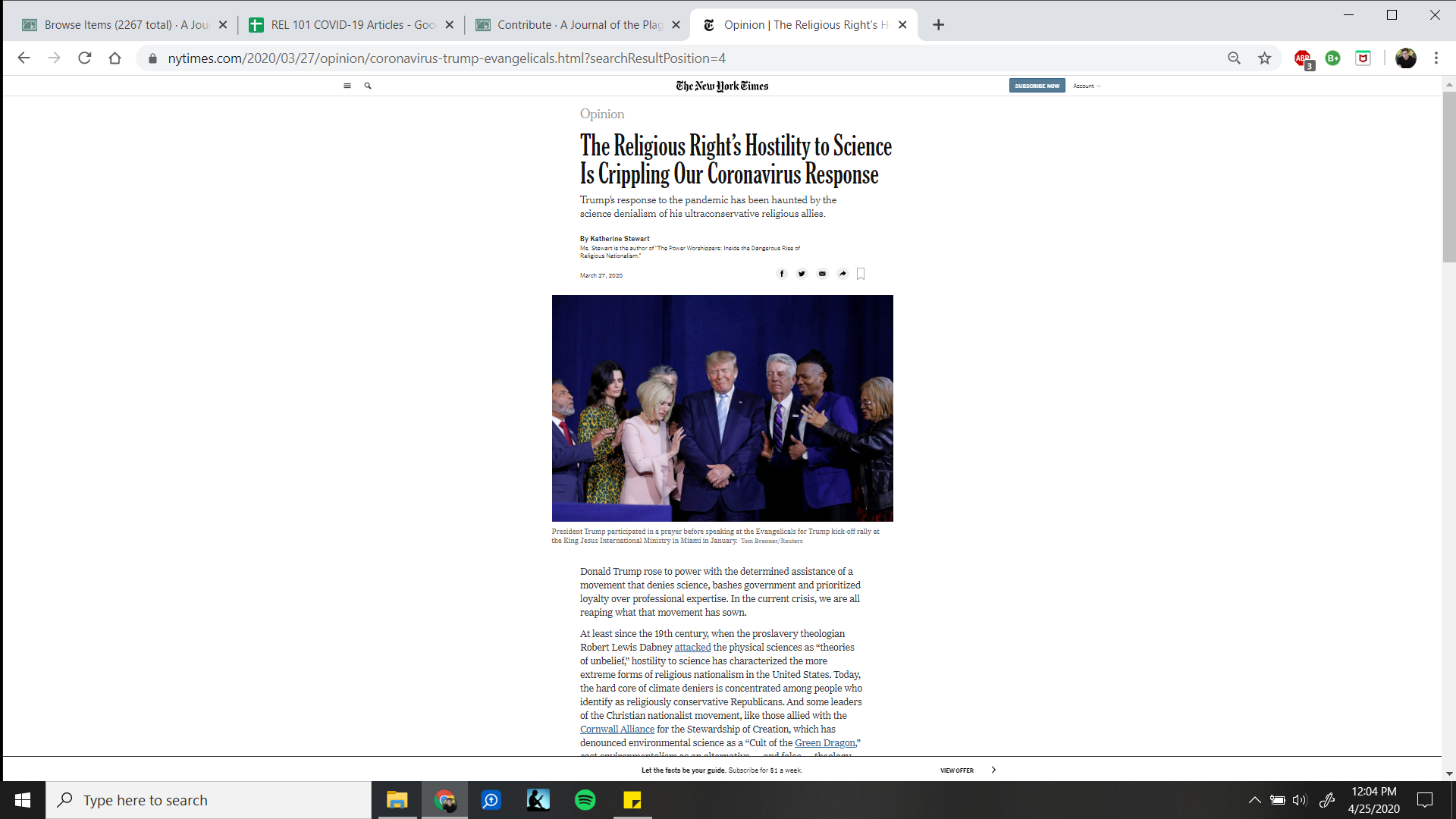
Task: Toggle the volume speaker tray icon
Action: (1300, 800)
